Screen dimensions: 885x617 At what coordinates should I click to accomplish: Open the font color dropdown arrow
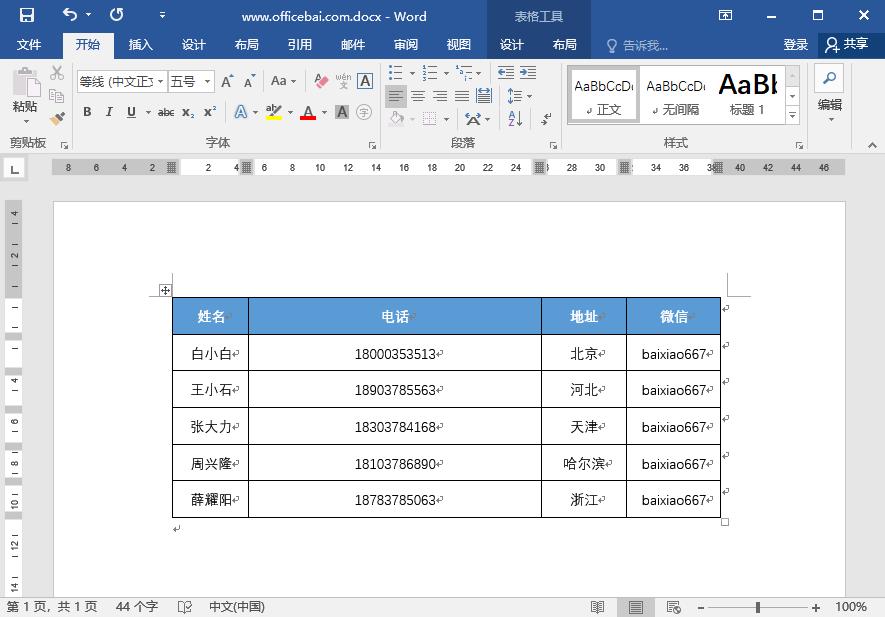[x=323, y=111]
